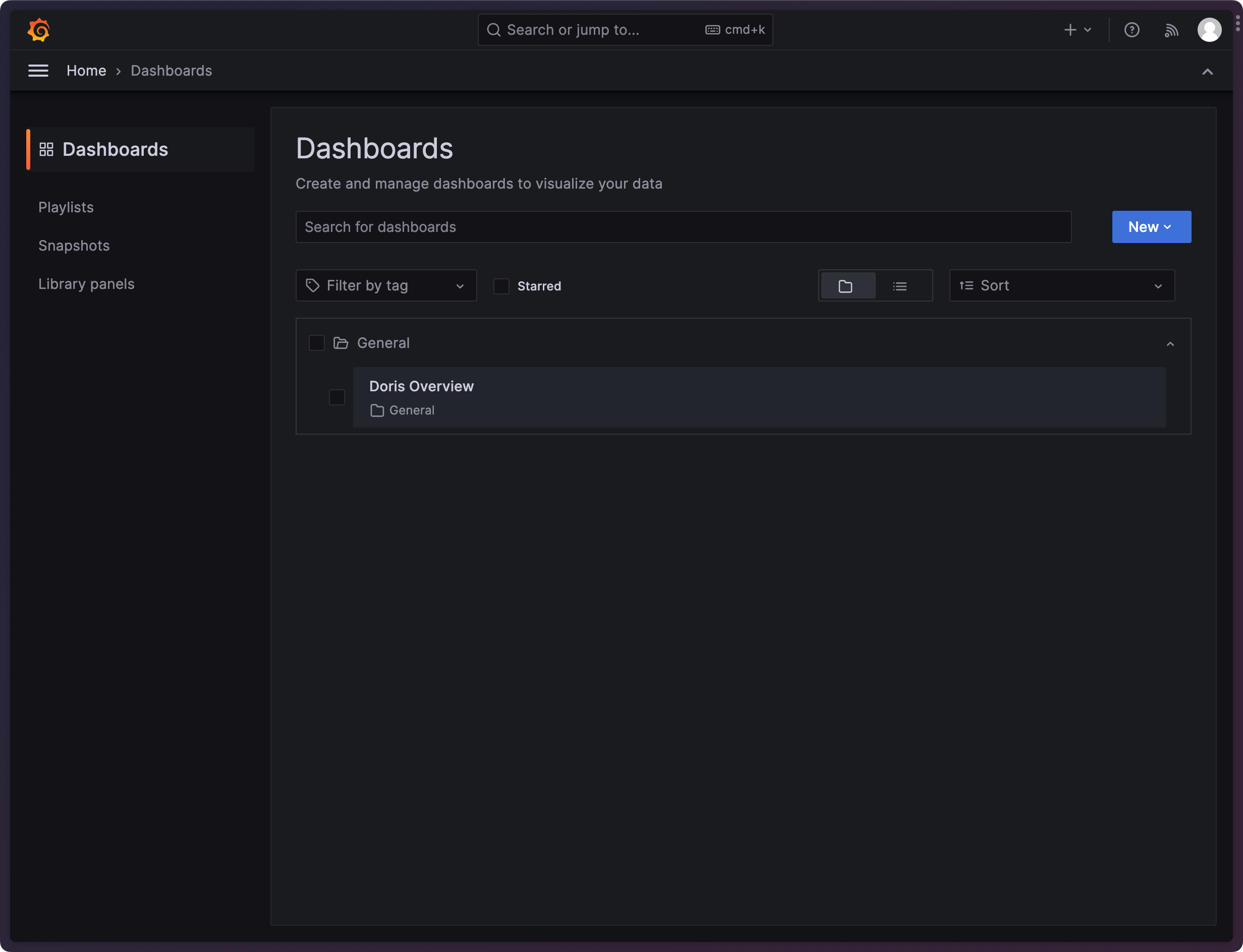Screen dimensions: 1243x952
Task: Open the Doris Overview dashboard
Action: point(421,386)
